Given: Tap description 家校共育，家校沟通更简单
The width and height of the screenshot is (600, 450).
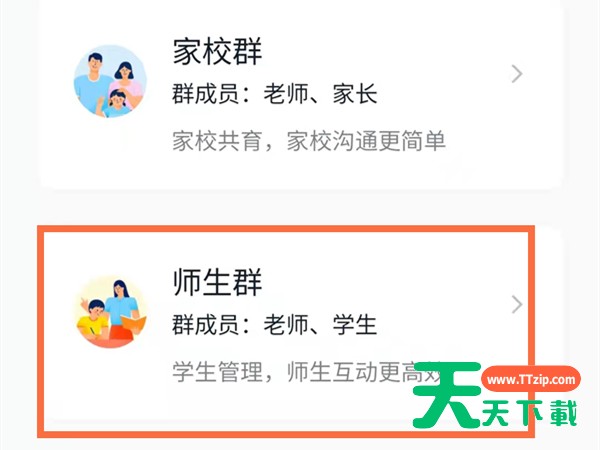Looking at the screenshot, I should tap(309, 141).
